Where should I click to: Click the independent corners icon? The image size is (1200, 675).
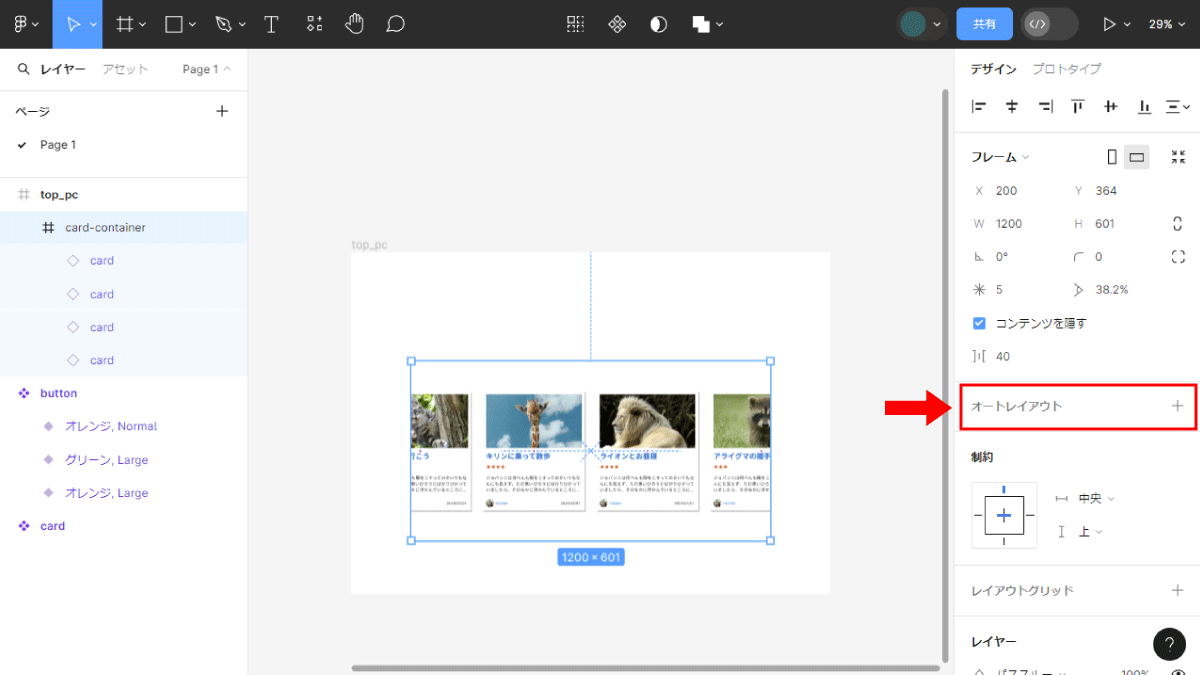tap(1178, 257)
